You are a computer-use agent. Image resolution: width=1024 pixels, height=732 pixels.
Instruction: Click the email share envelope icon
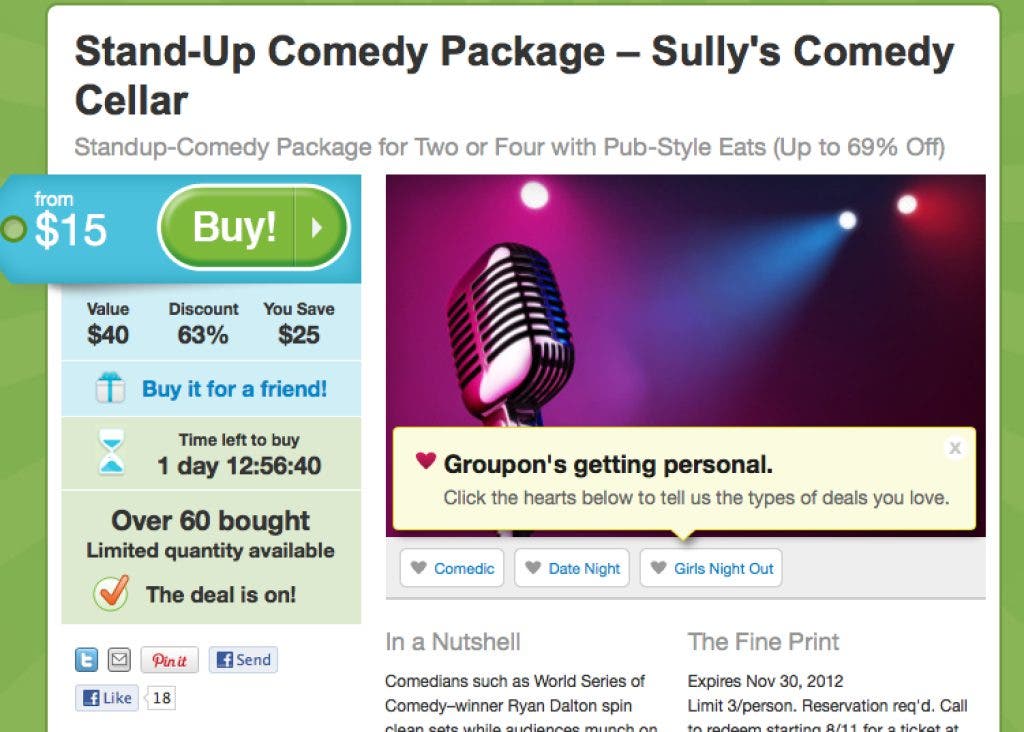119,660
